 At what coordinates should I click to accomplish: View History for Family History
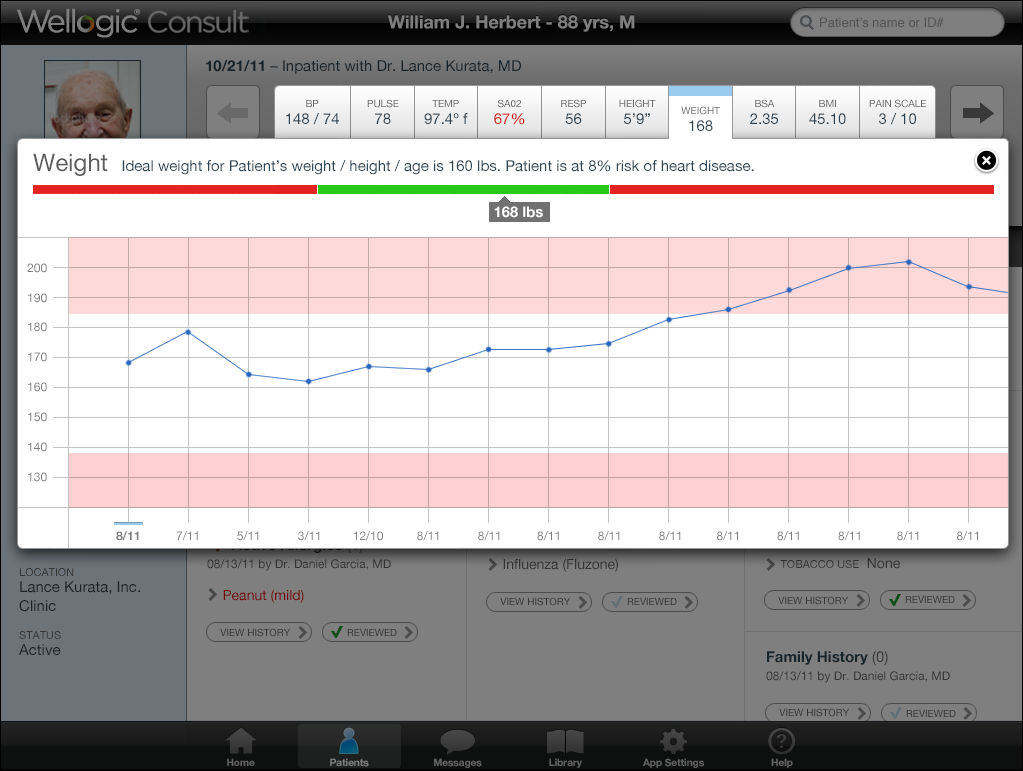(818, 713)
